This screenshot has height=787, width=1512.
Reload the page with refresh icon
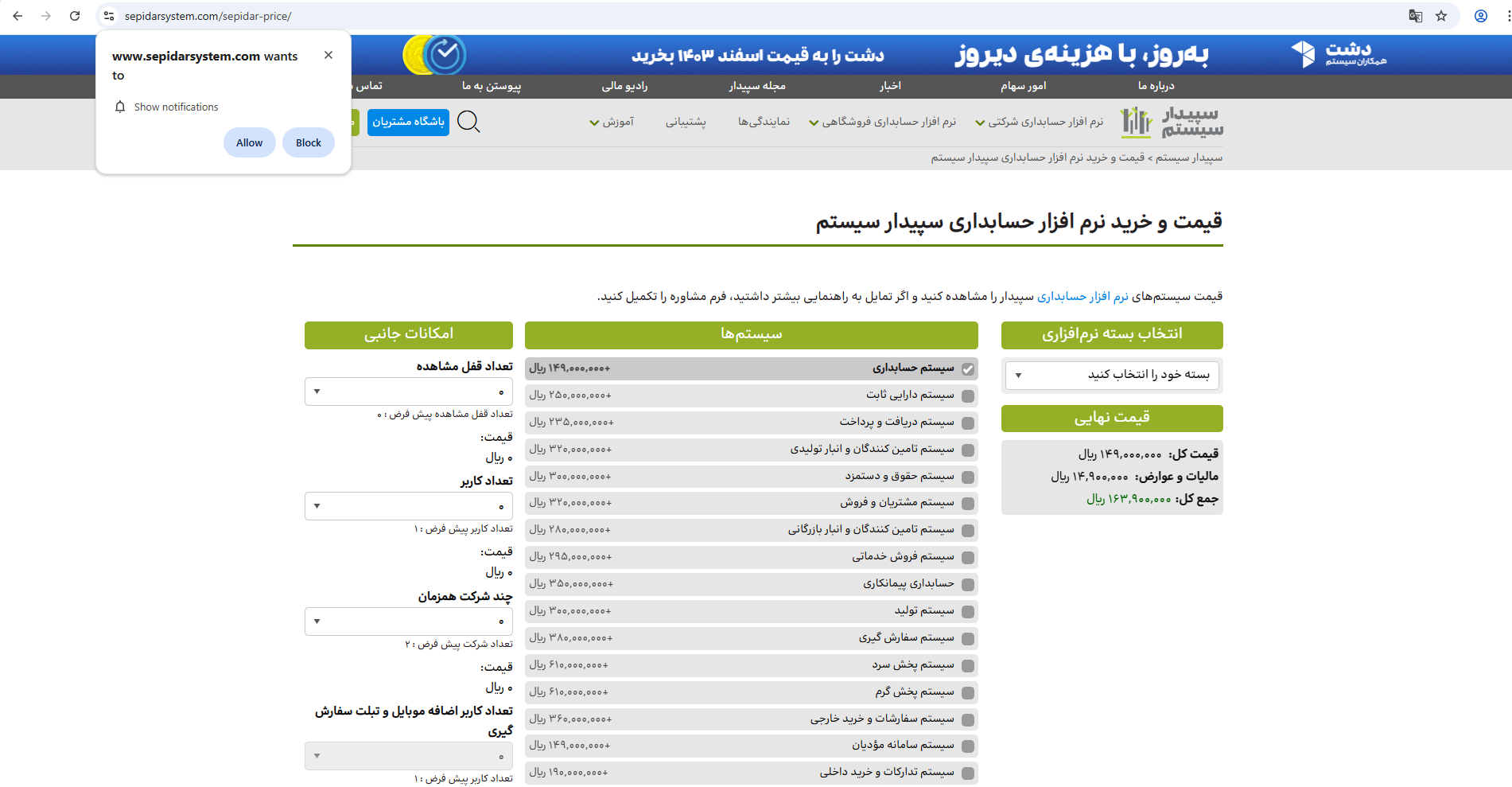75,16
